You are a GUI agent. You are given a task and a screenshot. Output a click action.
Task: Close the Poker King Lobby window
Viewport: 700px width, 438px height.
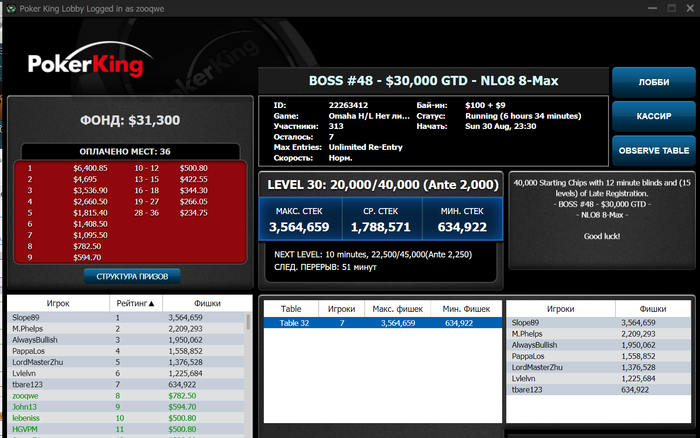click(690, 8)
